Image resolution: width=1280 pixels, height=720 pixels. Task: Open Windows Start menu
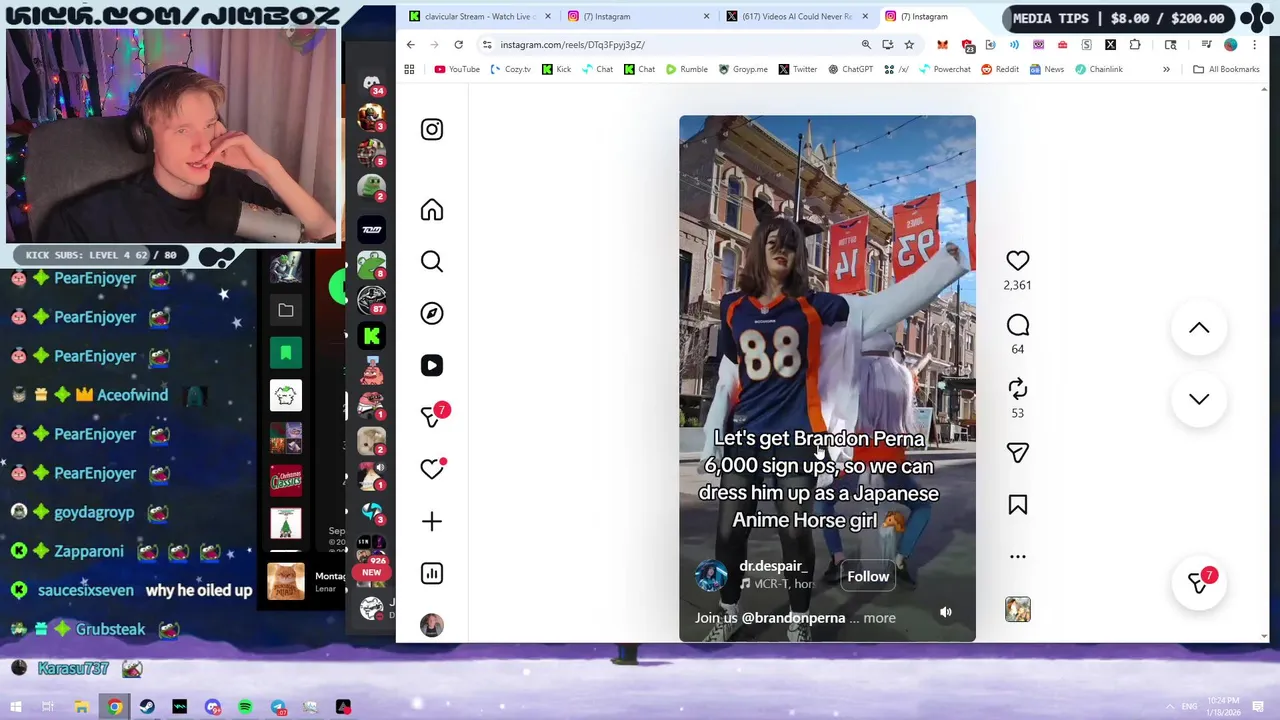pyautogui.click(x=17, y=707)
